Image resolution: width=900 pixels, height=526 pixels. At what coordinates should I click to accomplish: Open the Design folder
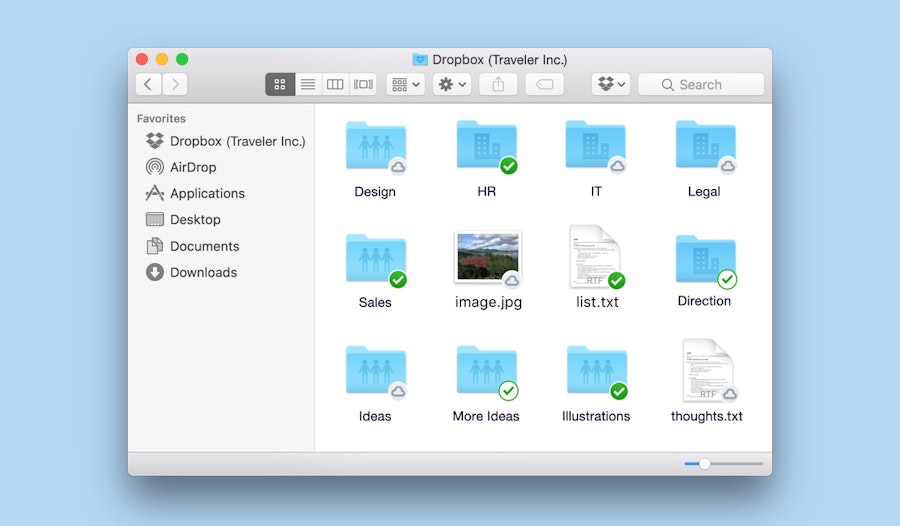[375, 146]
